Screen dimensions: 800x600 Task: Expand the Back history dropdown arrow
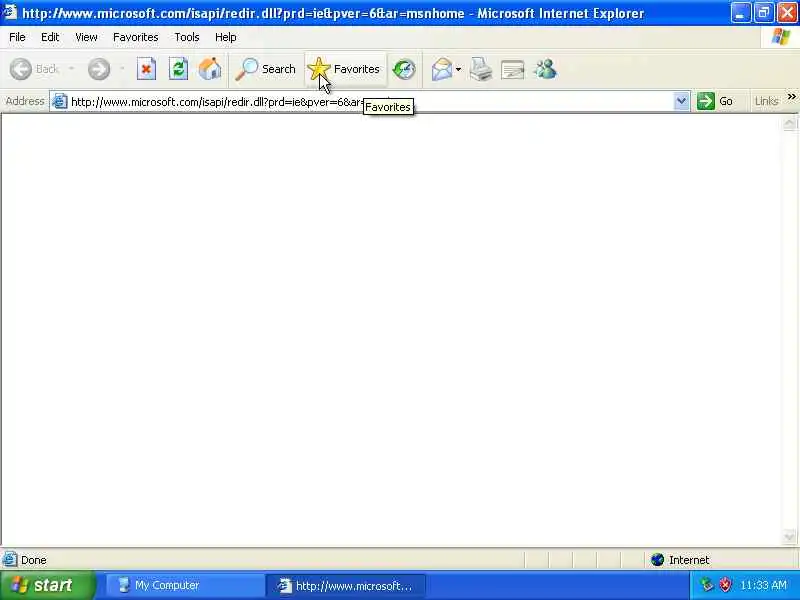(x=71, y=69)
